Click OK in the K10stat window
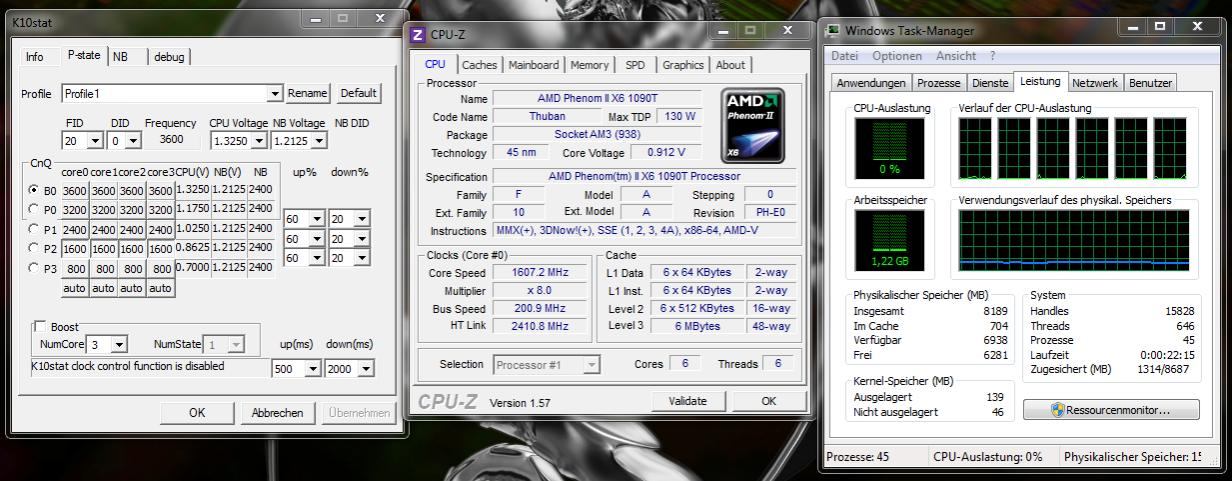This screenshot has width=1232, height=481. coord(197,412)
